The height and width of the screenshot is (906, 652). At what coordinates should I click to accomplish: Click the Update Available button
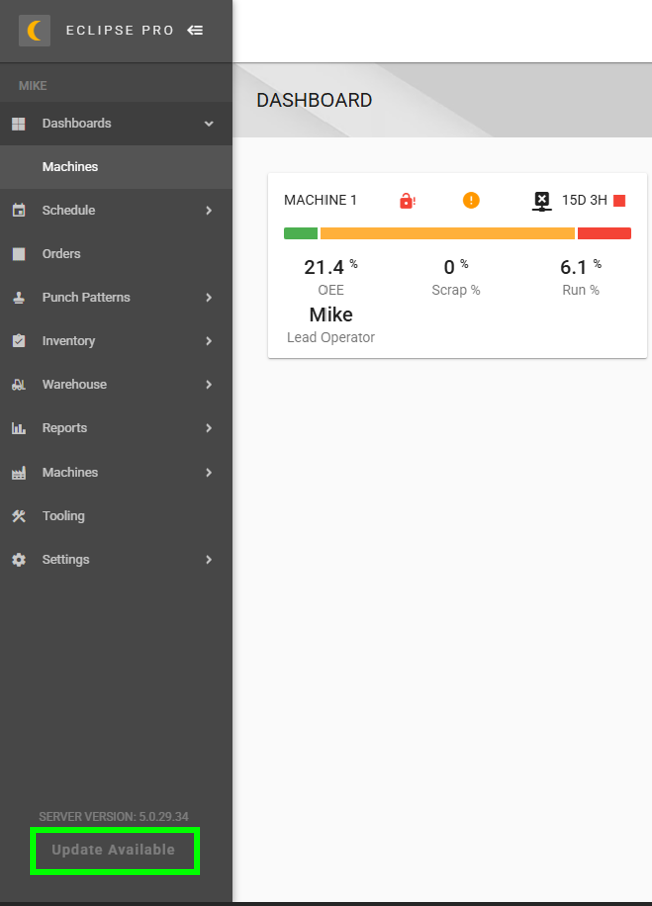(113, 850)
